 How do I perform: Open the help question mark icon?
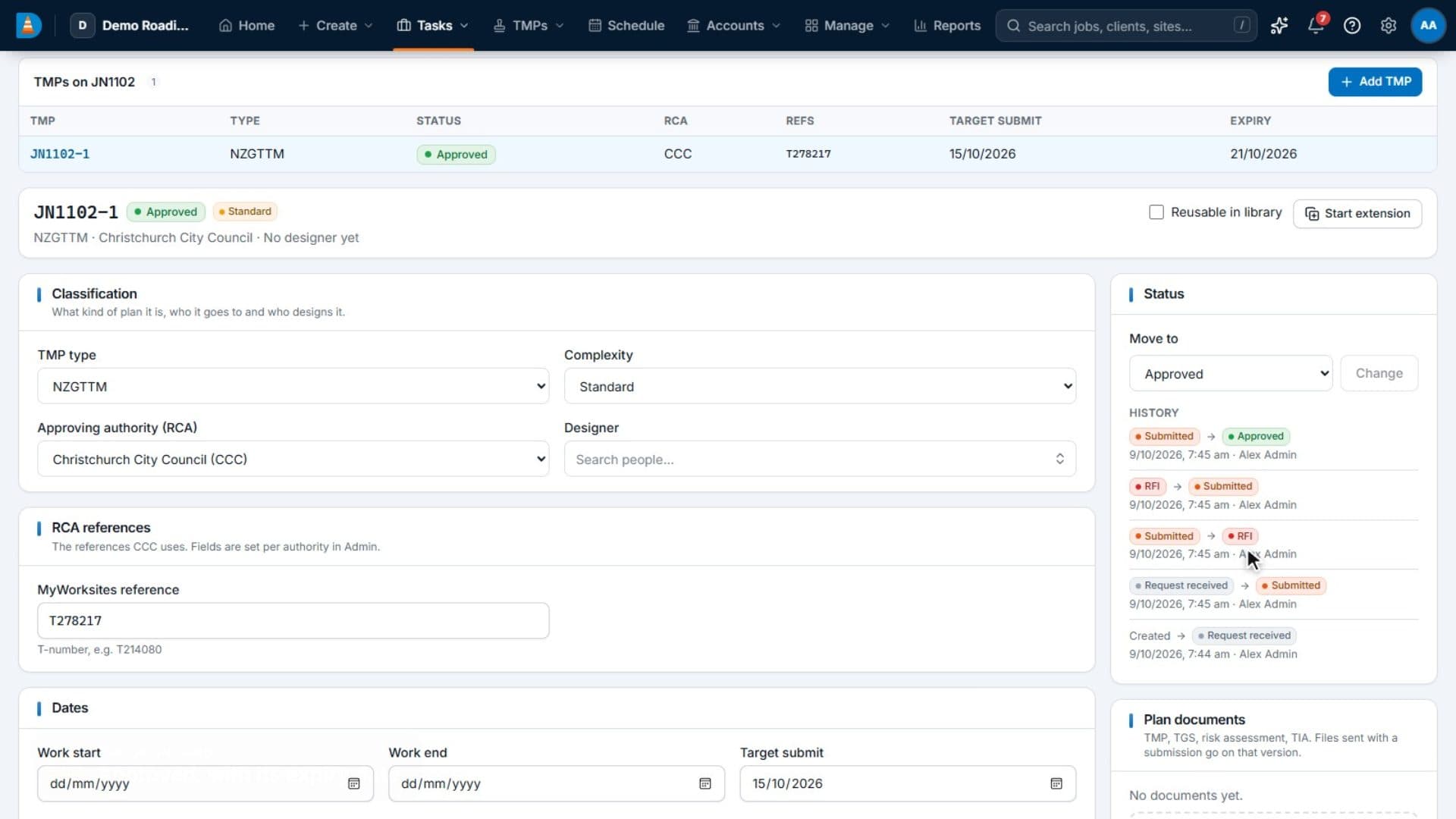pos(1352,26)
